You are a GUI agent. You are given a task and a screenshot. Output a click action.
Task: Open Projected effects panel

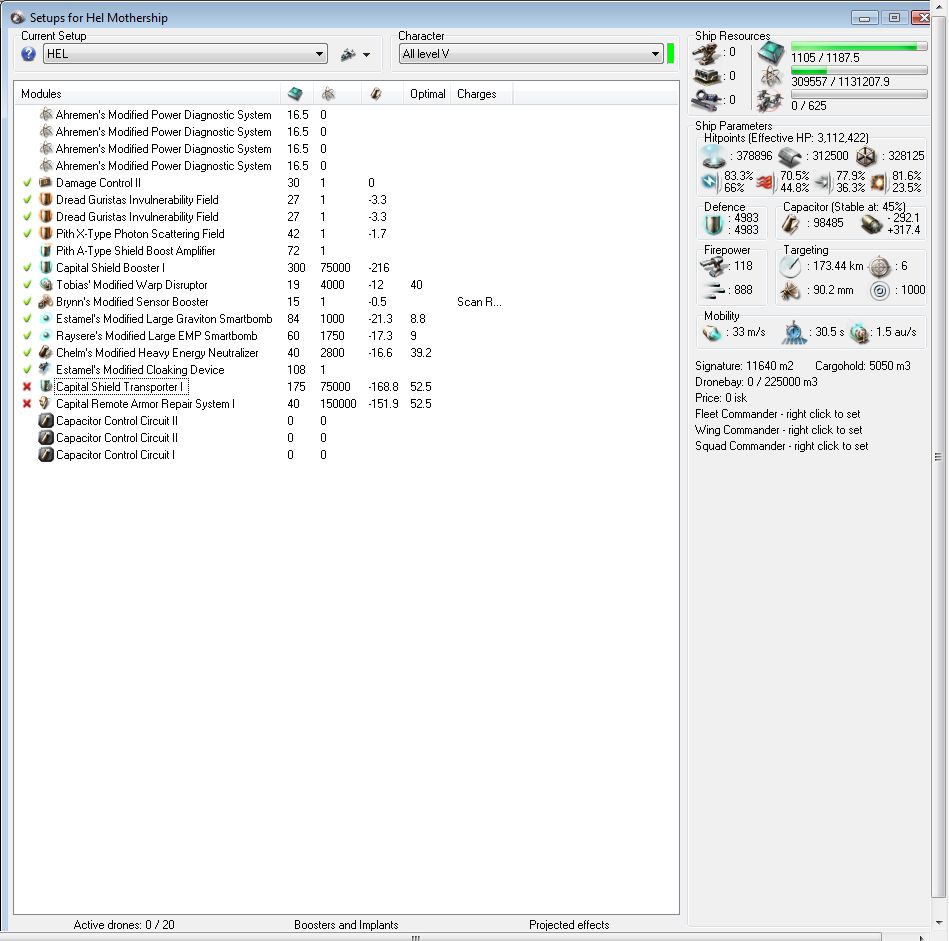click(569, 925)
